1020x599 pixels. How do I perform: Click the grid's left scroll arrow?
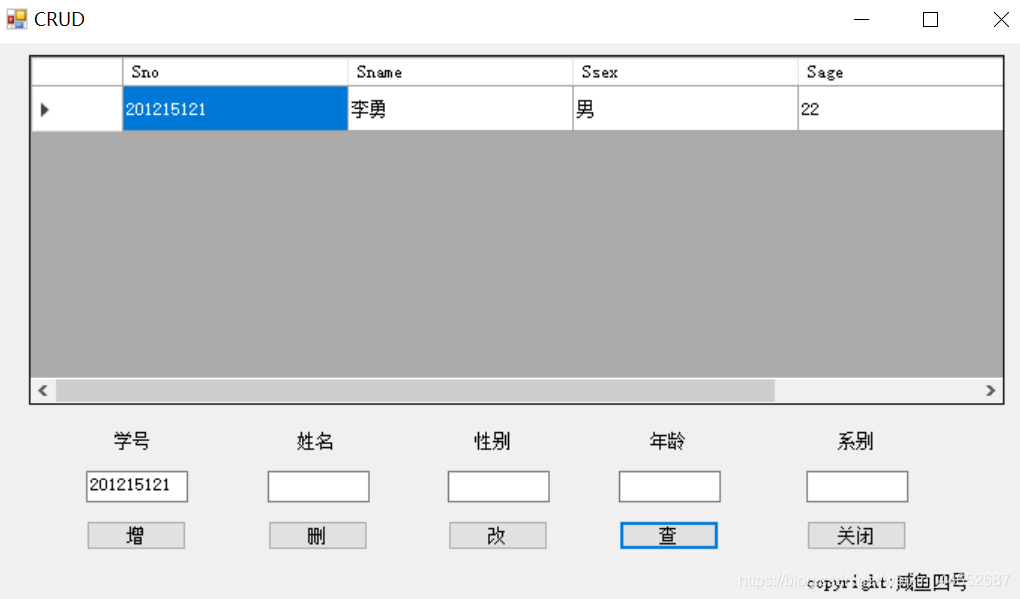click(x=43, y=390)
